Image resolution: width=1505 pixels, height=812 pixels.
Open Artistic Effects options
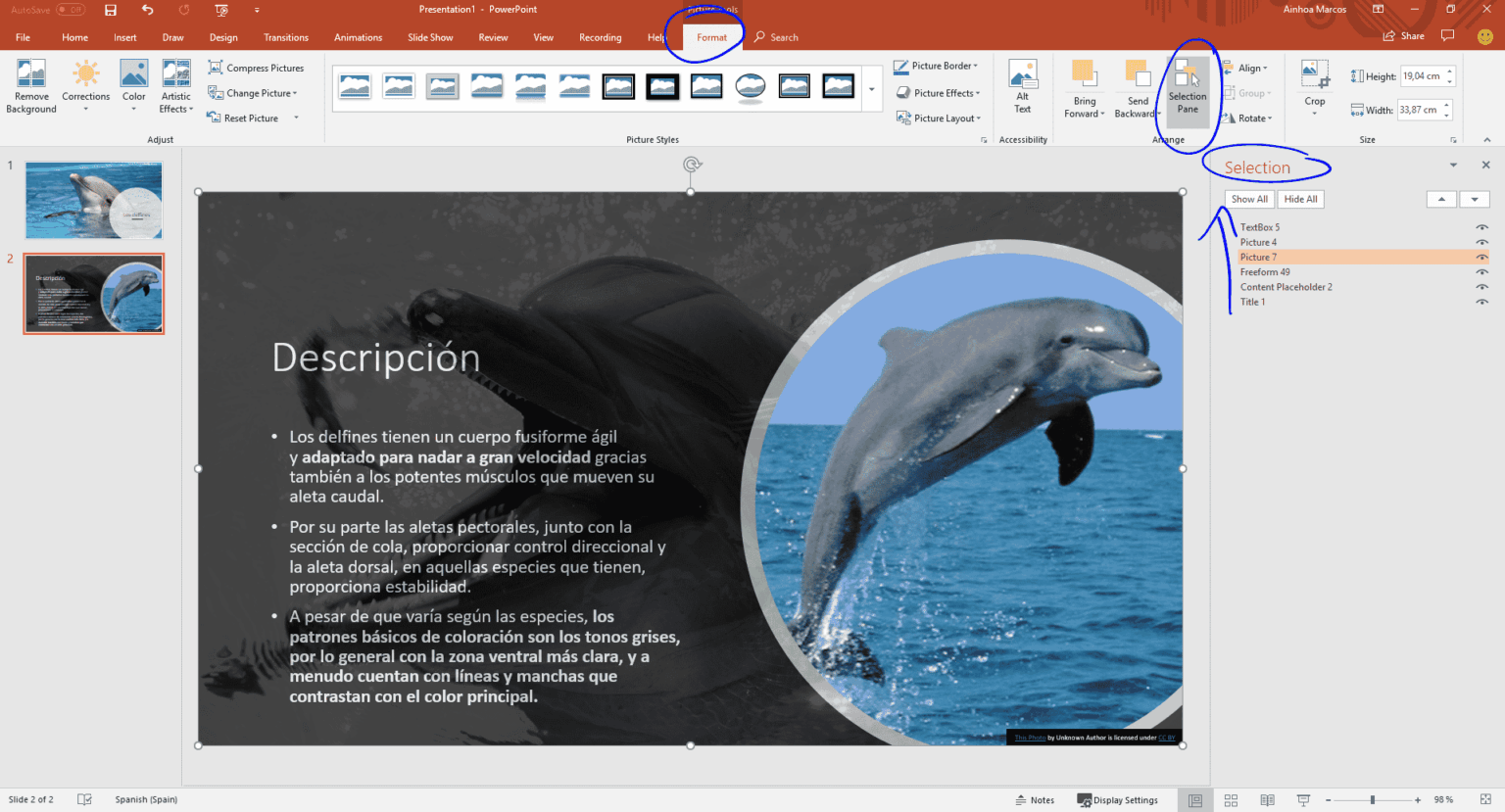176,74
